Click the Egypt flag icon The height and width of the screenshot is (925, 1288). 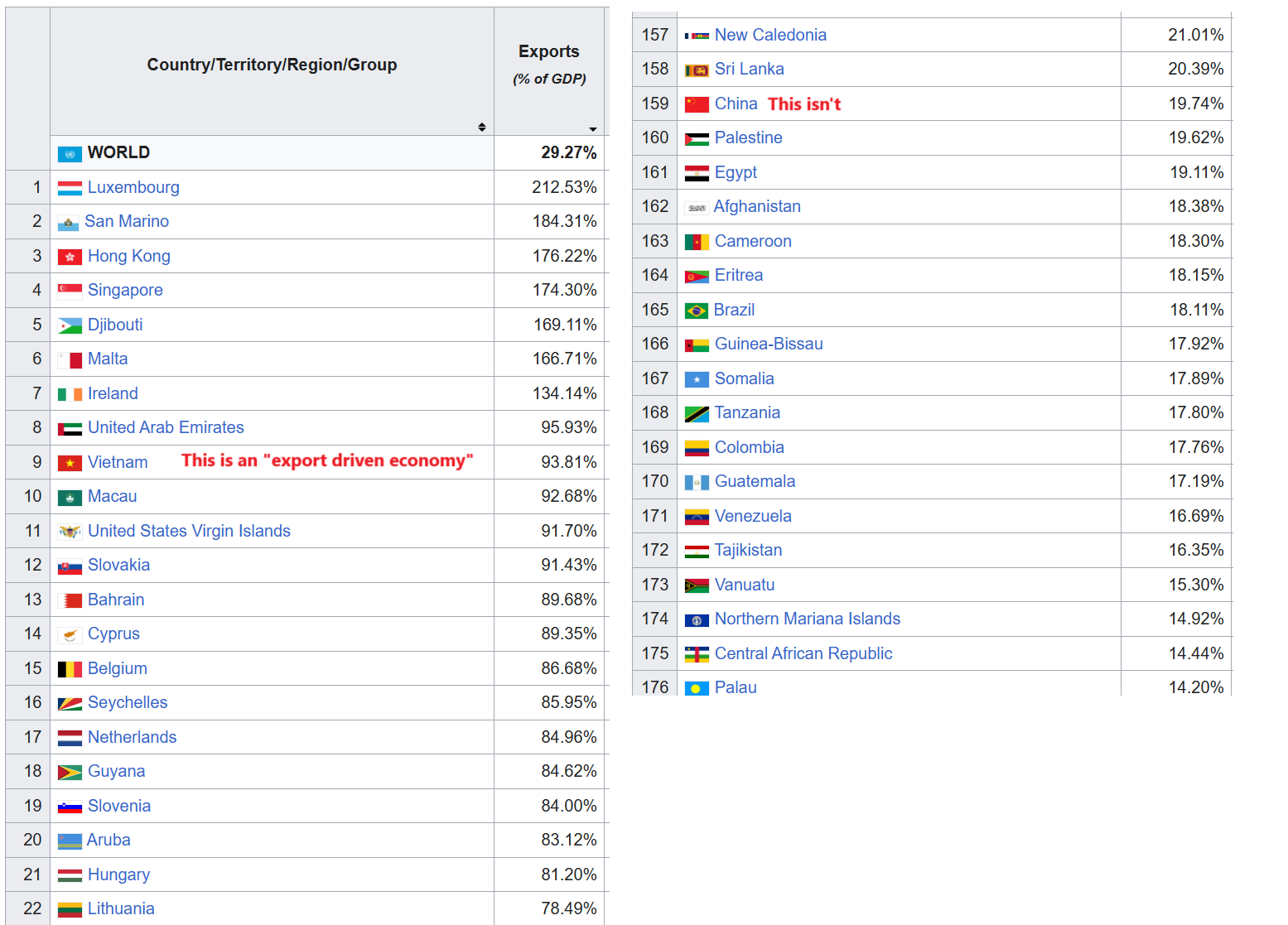coord(697,173)
